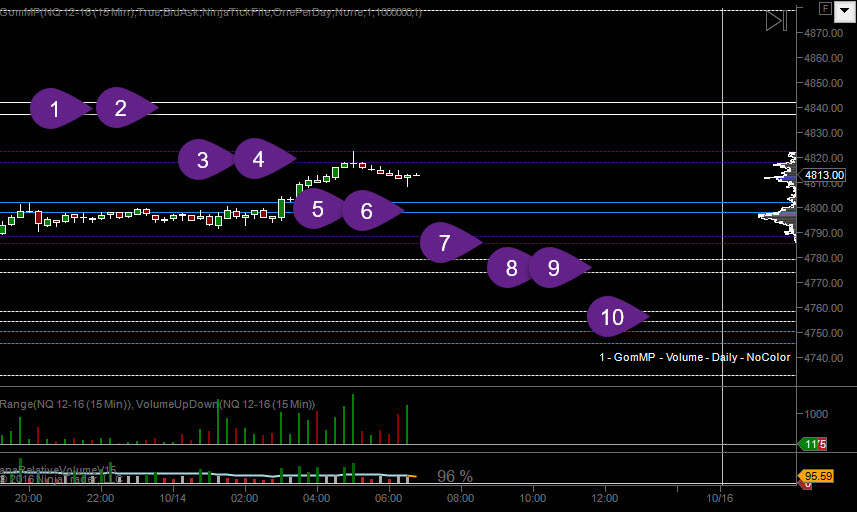Click the 4870.00 price axis label

coord(823,33)
